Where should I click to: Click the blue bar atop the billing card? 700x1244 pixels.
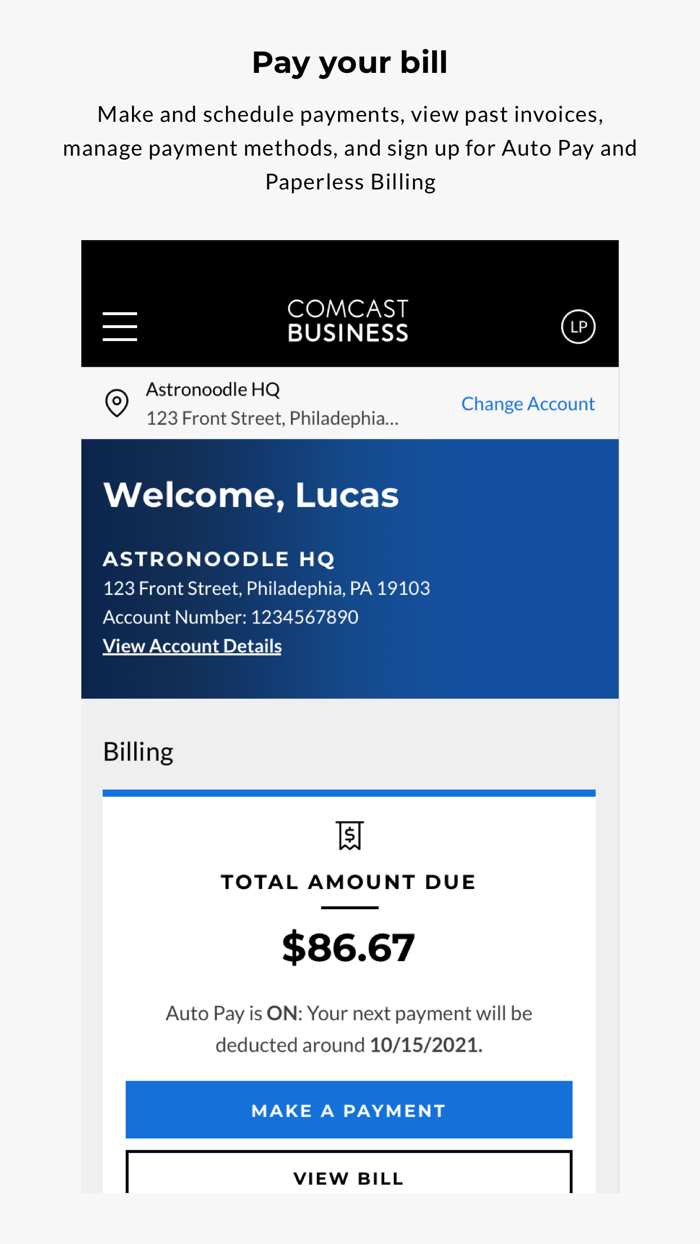[348, 792]
